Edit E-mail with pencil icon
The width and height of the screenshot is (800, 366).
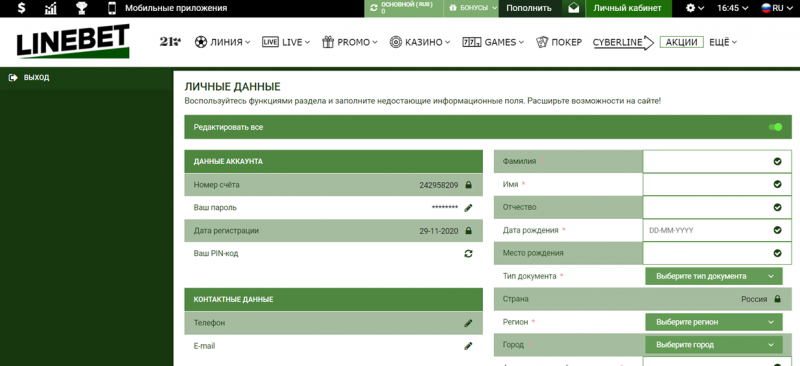[468, 346]
